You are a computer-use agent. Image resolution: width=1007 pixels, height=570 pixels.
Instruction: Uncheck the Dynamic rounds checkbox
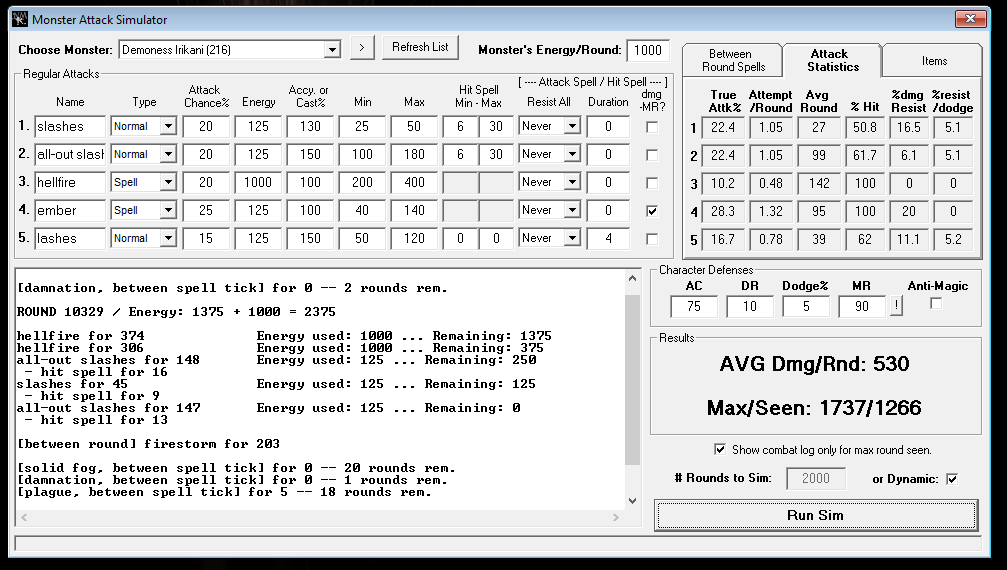tap(951, 479)
